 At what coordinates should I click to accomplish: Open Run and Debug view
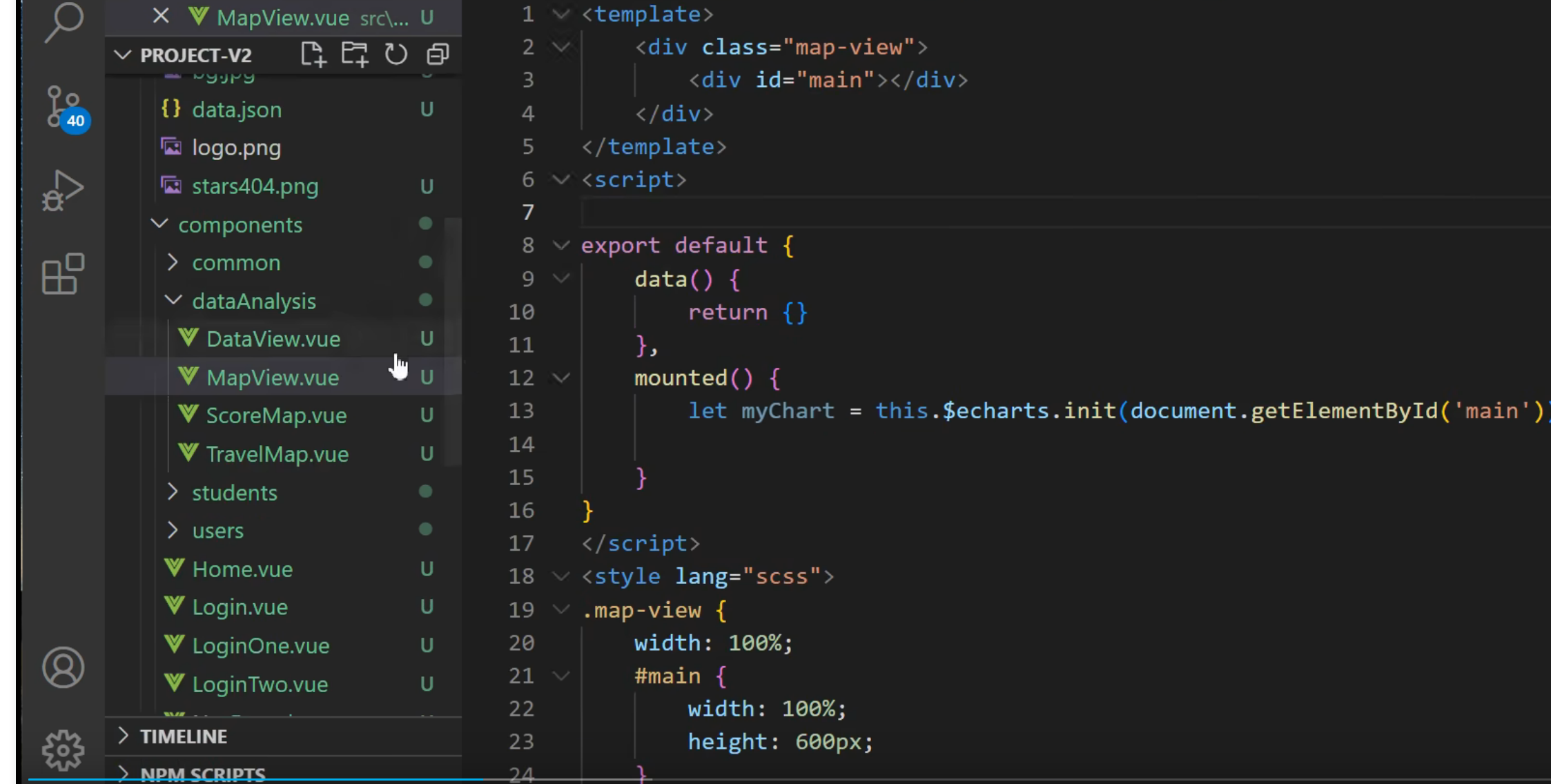click(64, 190)
